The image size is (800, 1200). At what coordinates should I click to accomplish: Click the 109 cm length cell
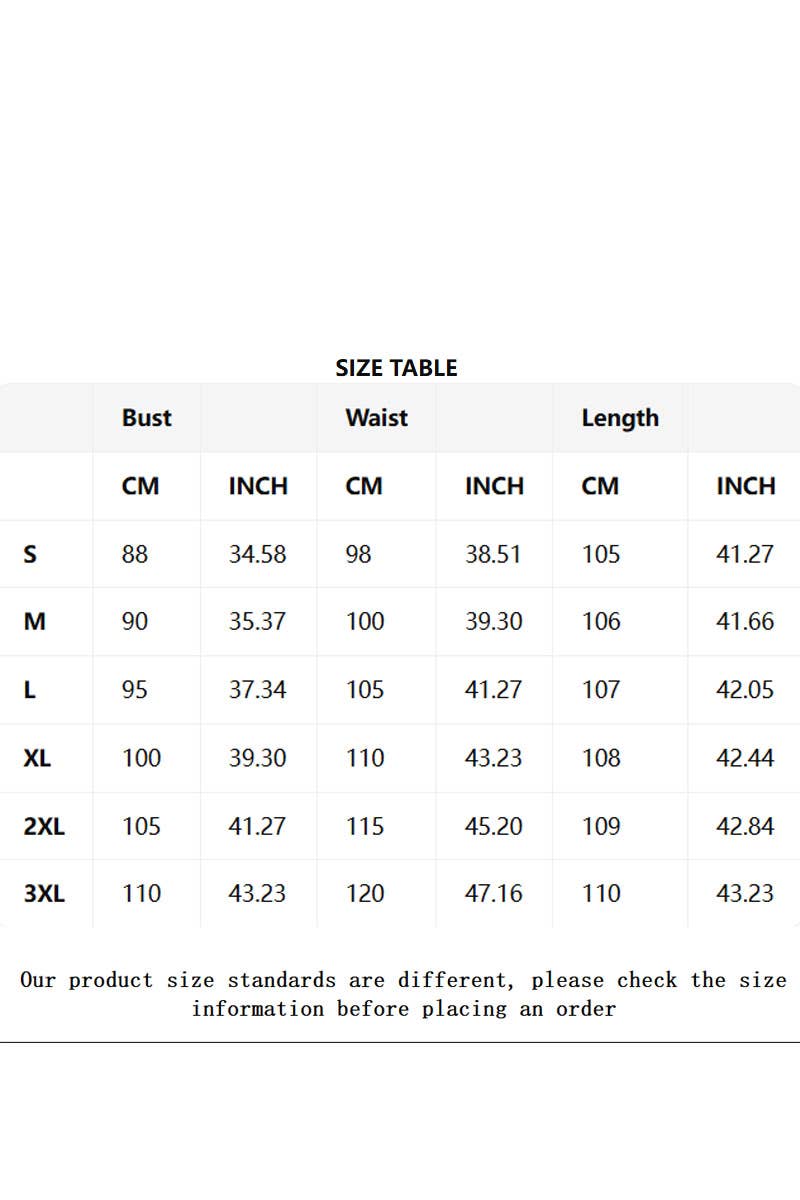601,826
